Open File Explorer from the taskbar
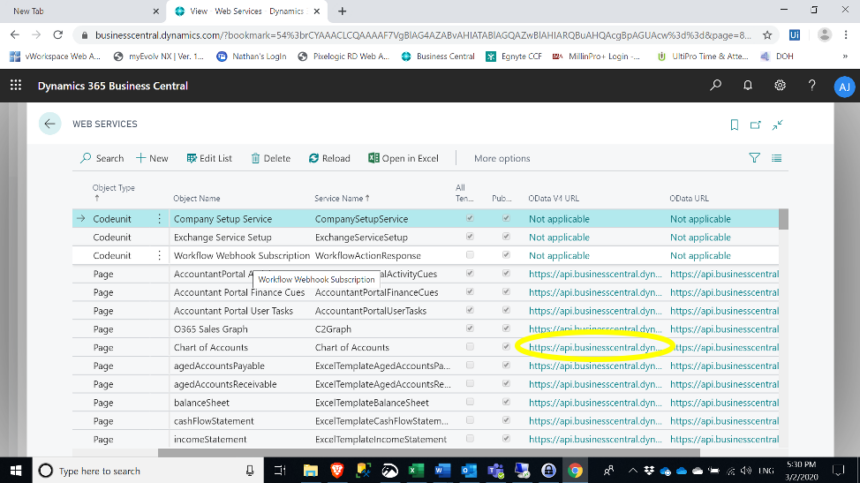 coord(310,470)
